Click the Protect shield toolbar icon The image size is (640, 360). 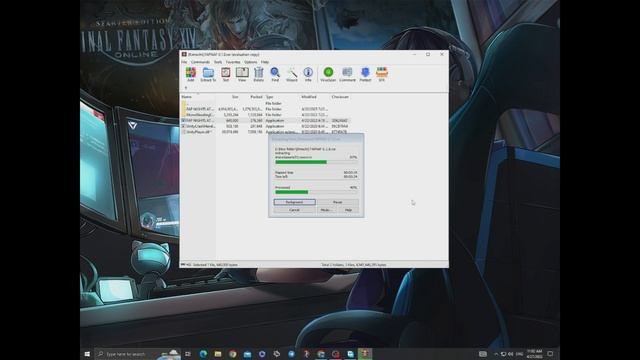365,74
